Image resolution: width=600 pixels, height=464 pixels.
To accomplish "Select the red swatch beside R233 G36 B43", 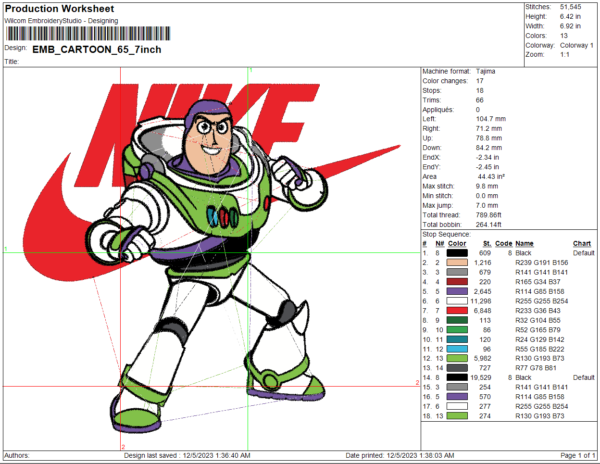I will pos(457,311).
